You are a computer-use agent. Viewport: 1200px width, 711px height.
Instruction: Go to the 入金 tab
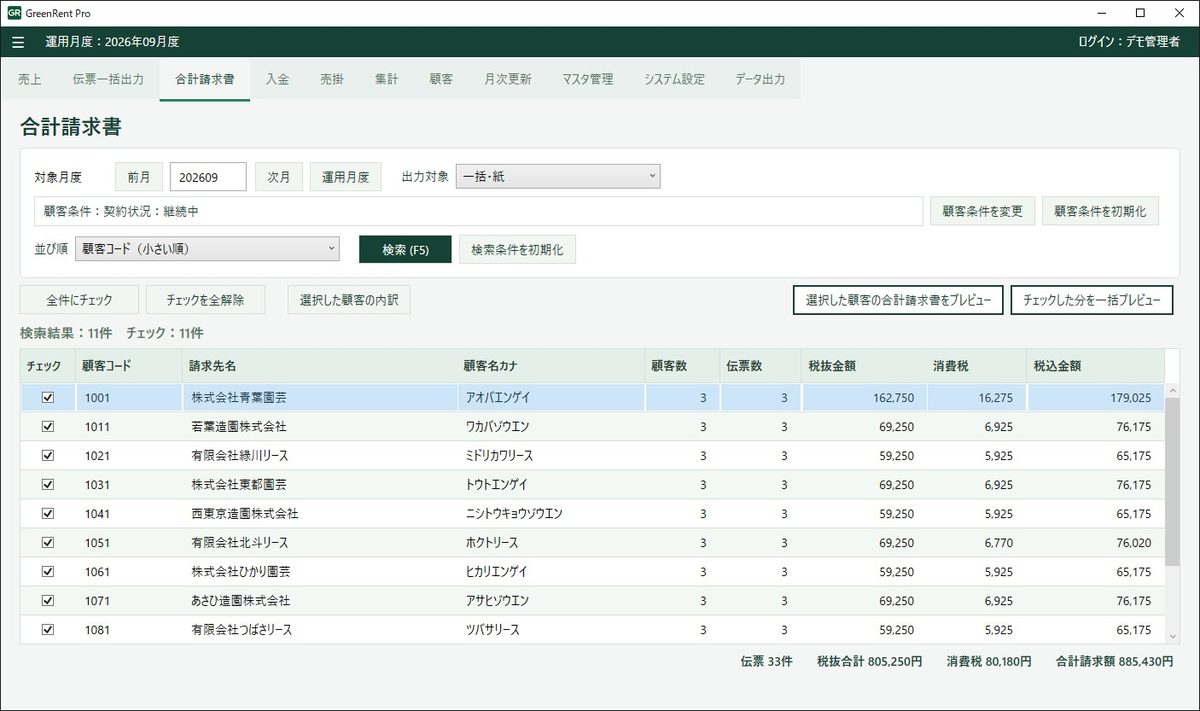click(x=278, y=79)
